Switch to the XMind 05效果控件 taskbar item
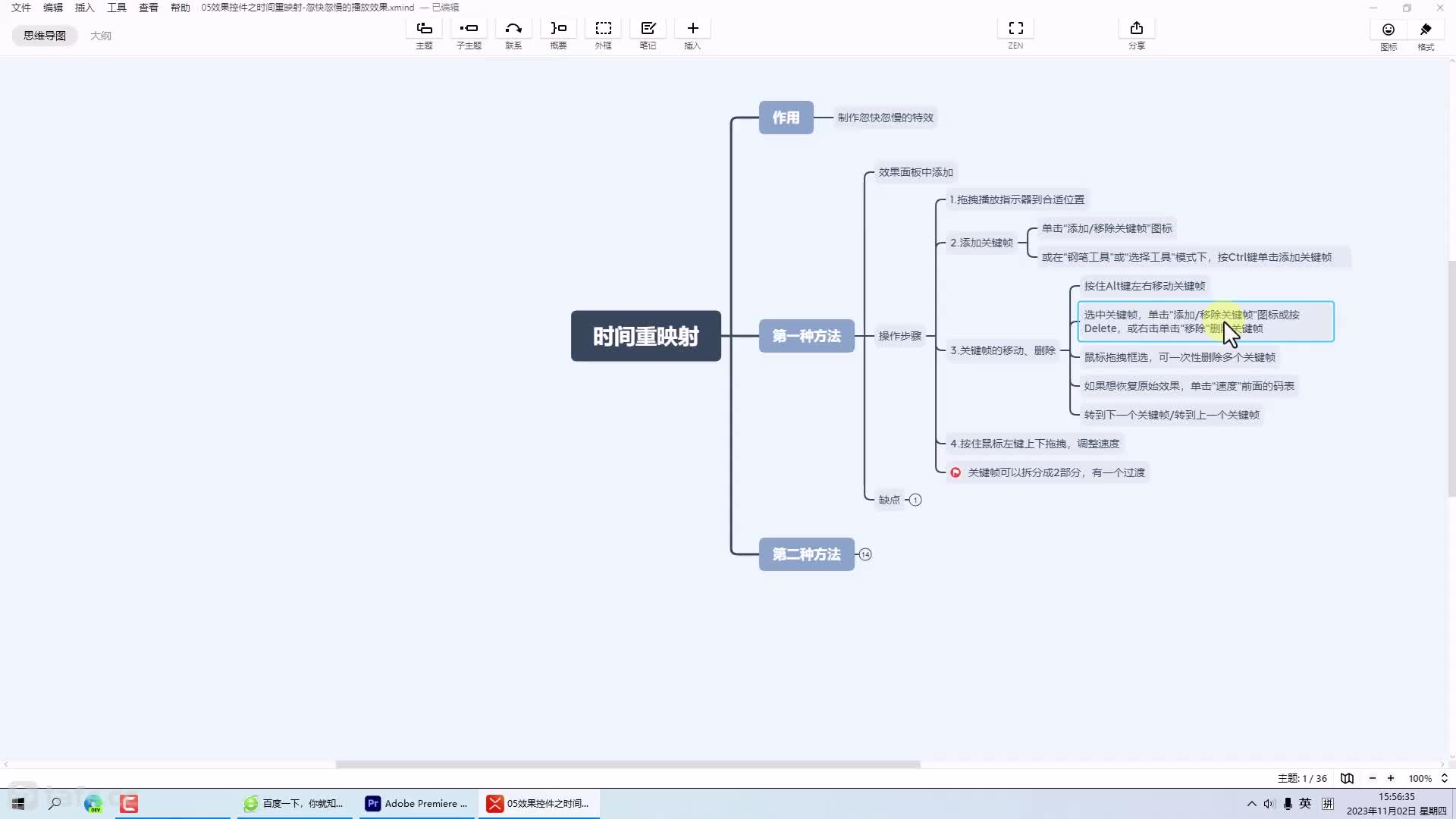 click(538, 803)
